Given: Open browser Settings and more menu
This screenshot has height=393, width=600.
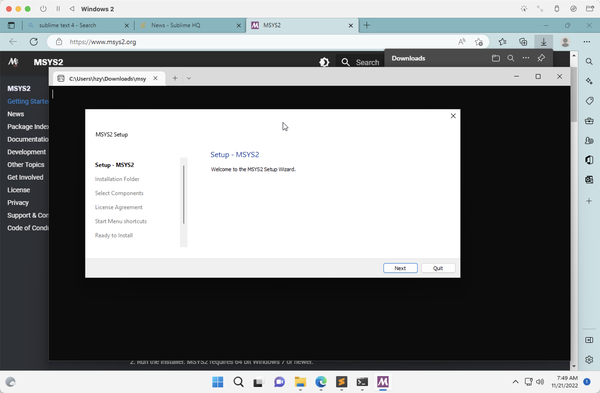Looking at the screenshot, I should point(587,42).
